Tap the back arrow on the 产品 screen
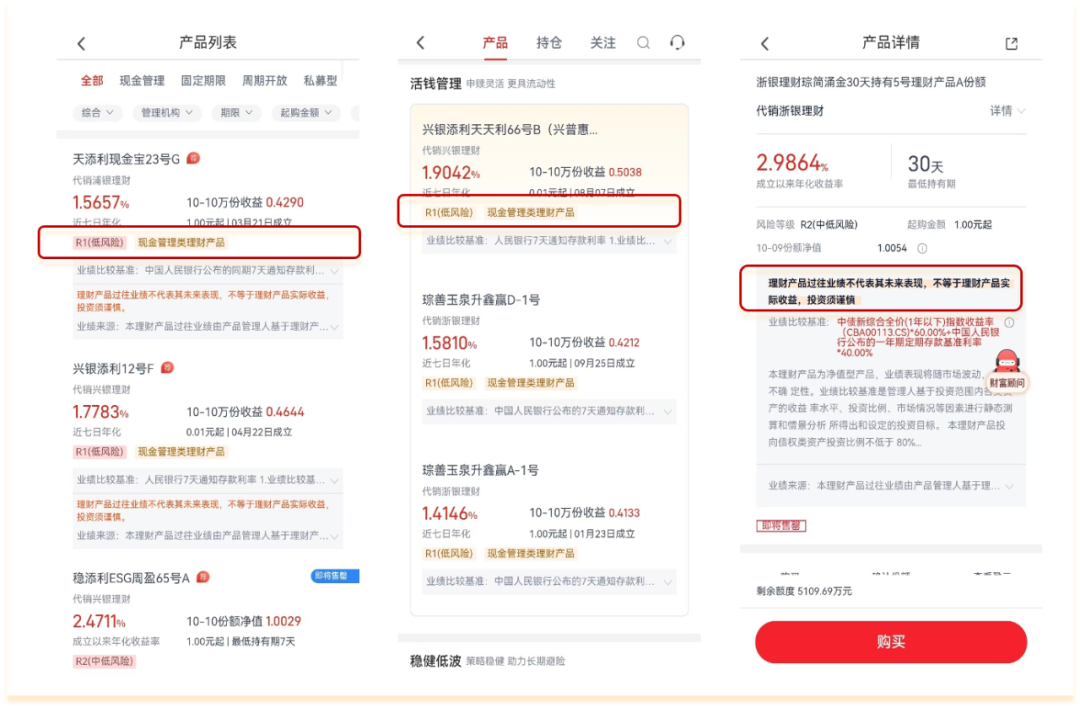Image resolution: width=1080 pixels, height=708 pixels. coord(420,44)
